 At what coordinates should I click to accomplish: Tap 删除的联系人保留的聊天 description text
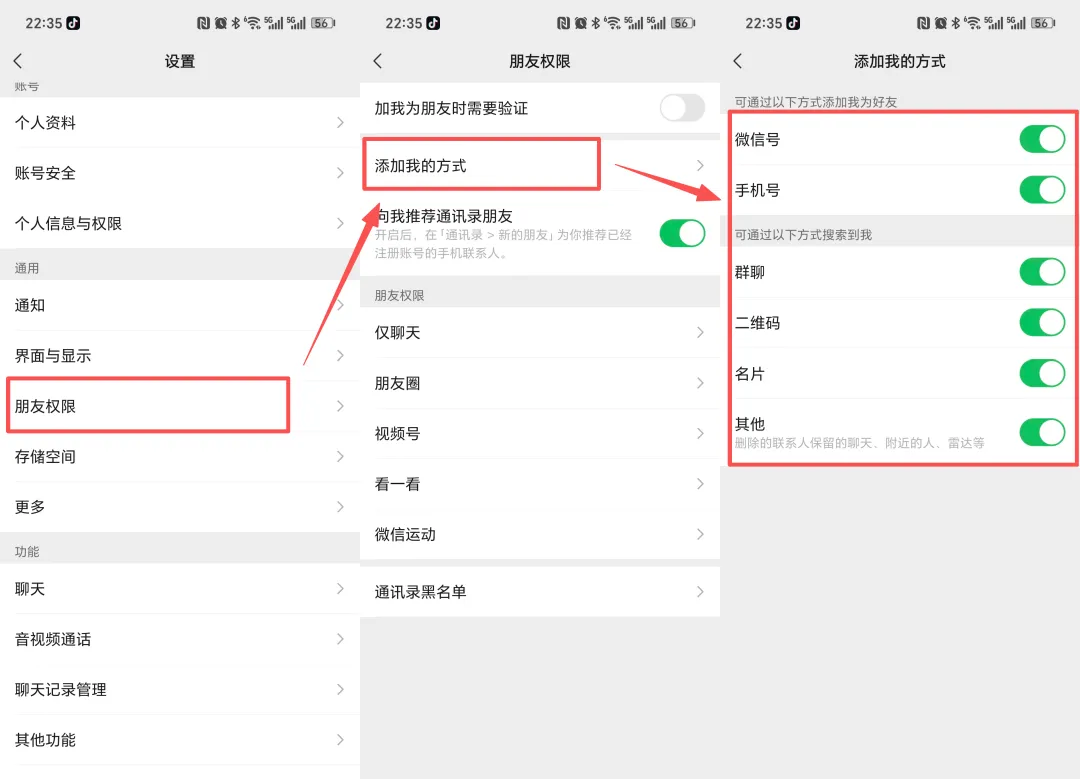(859, 443)
